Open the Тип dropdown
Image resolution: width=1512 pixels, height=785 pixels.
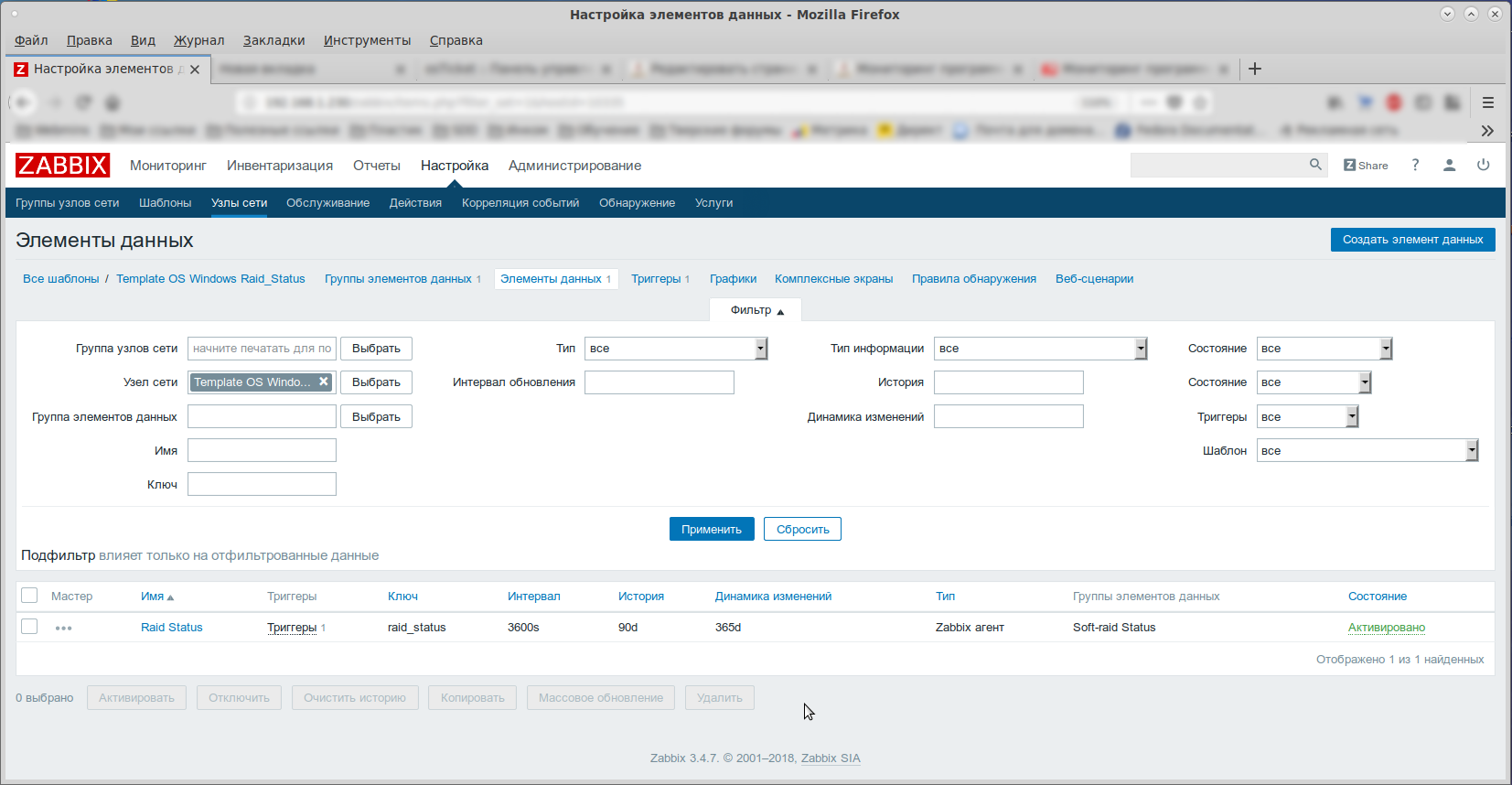click(676, 349)
